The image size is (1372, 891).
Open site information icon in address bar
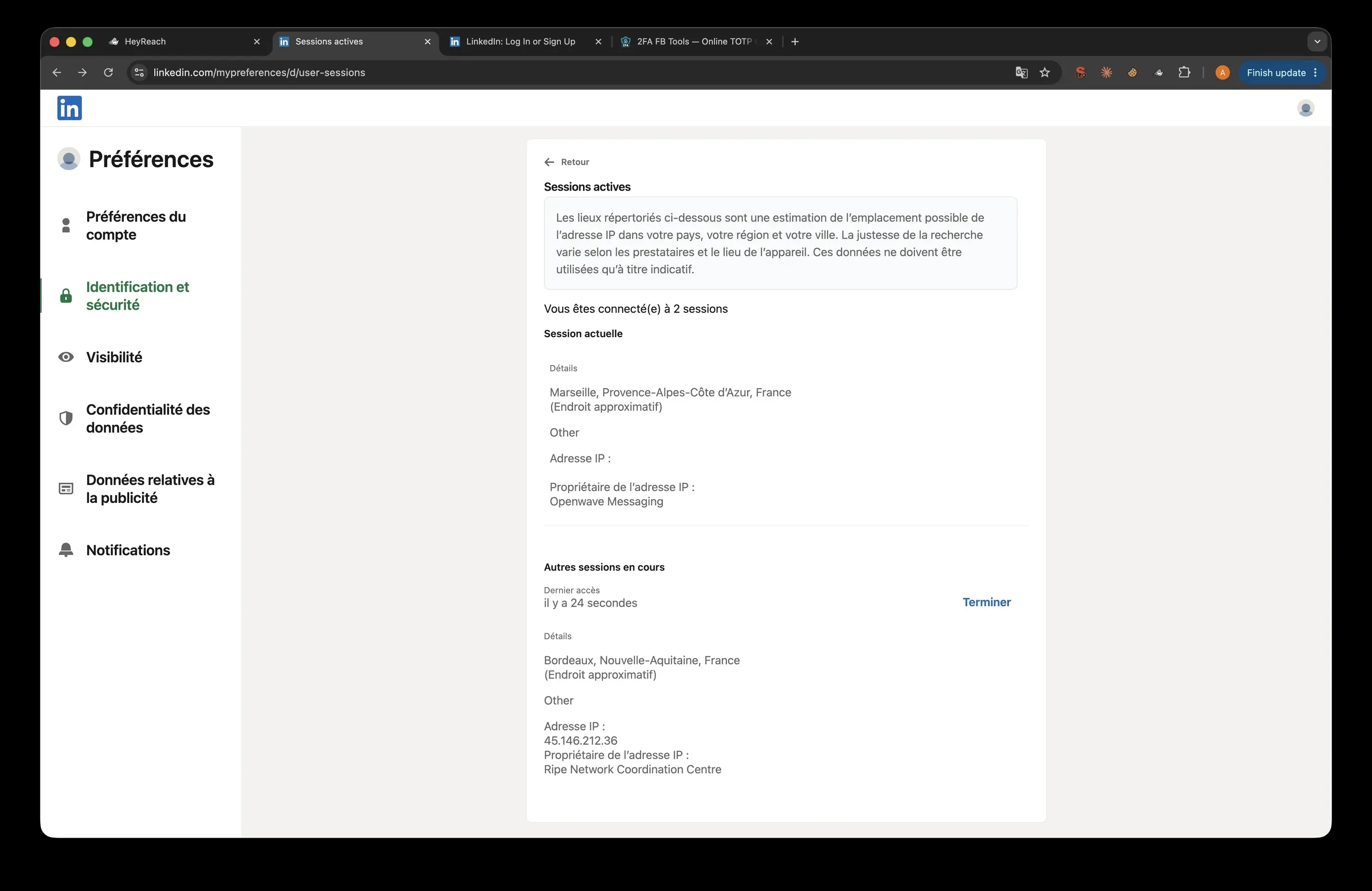[x=139, y=72]
